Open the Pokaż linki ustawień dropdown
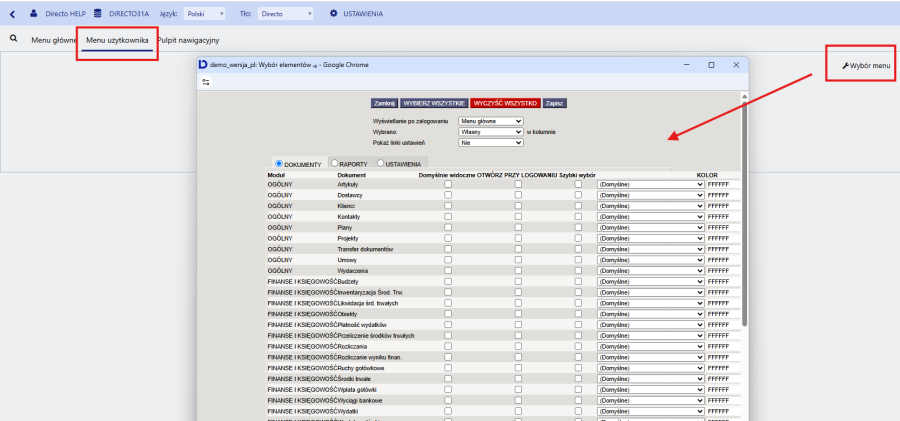Screen dimensions: 900x421 [x=491, y=142]
